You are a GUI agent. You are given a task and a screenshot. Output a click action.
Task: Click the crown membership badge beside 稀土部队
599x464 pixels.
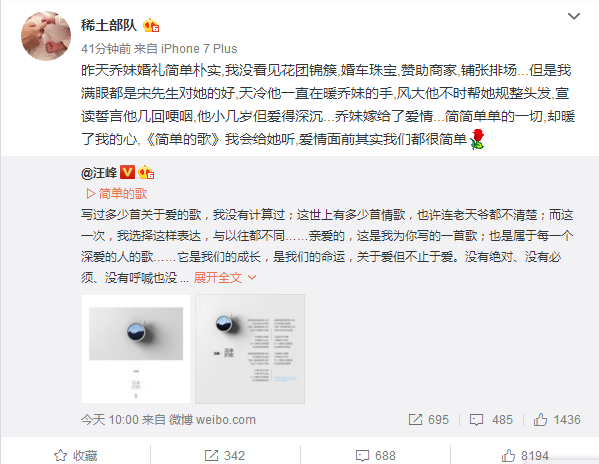click(151, 26)
